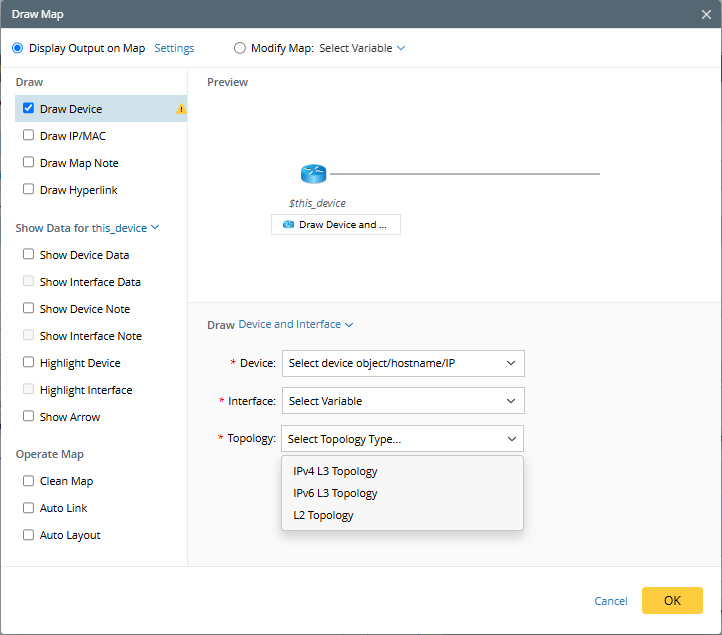Viewport: 722px width, 635px height.
Task: Tick the Auto Layout checkbox
Action: [28, 535]
